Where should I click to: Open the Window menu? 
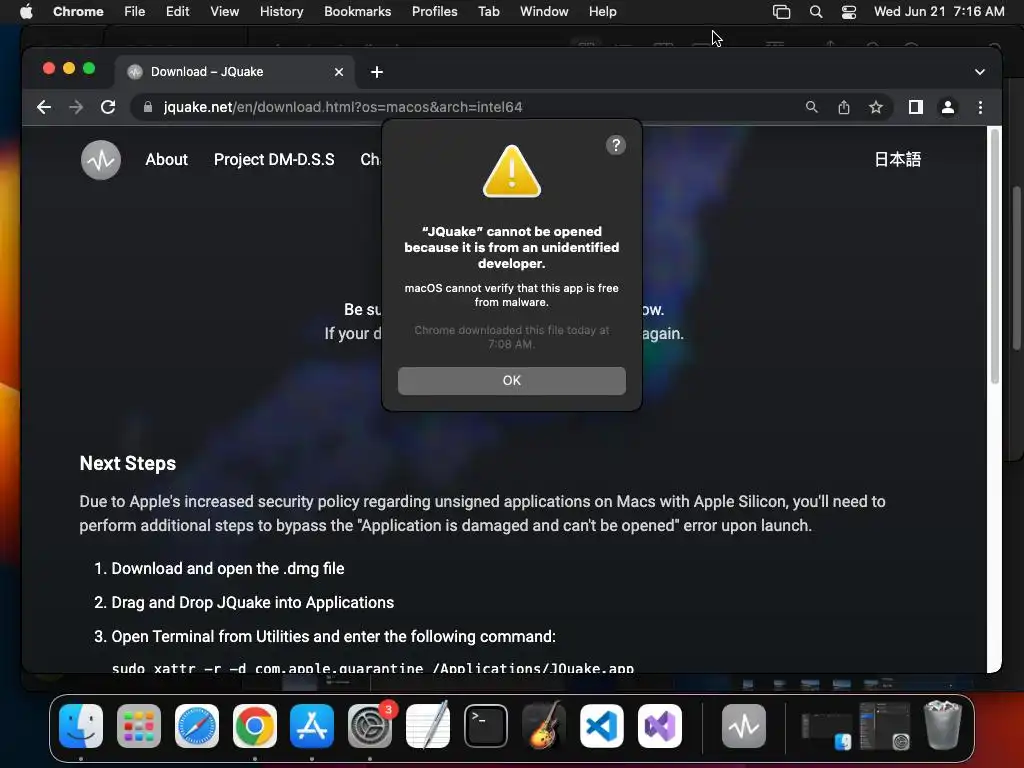coord(544,12)
